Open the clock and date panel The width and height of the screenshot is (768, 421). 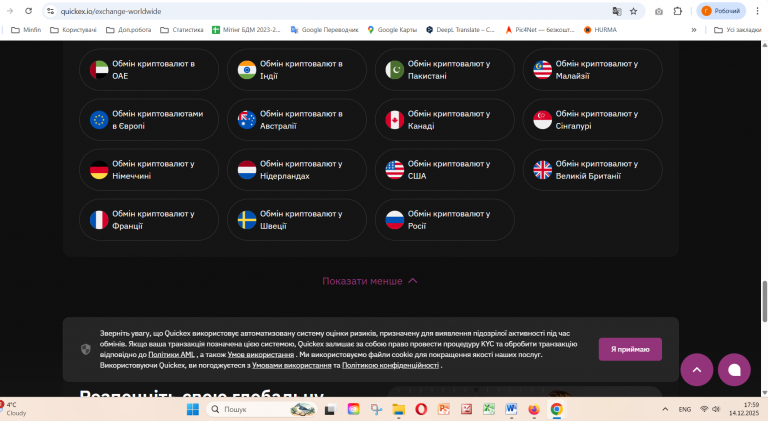[x=744, y=409]
